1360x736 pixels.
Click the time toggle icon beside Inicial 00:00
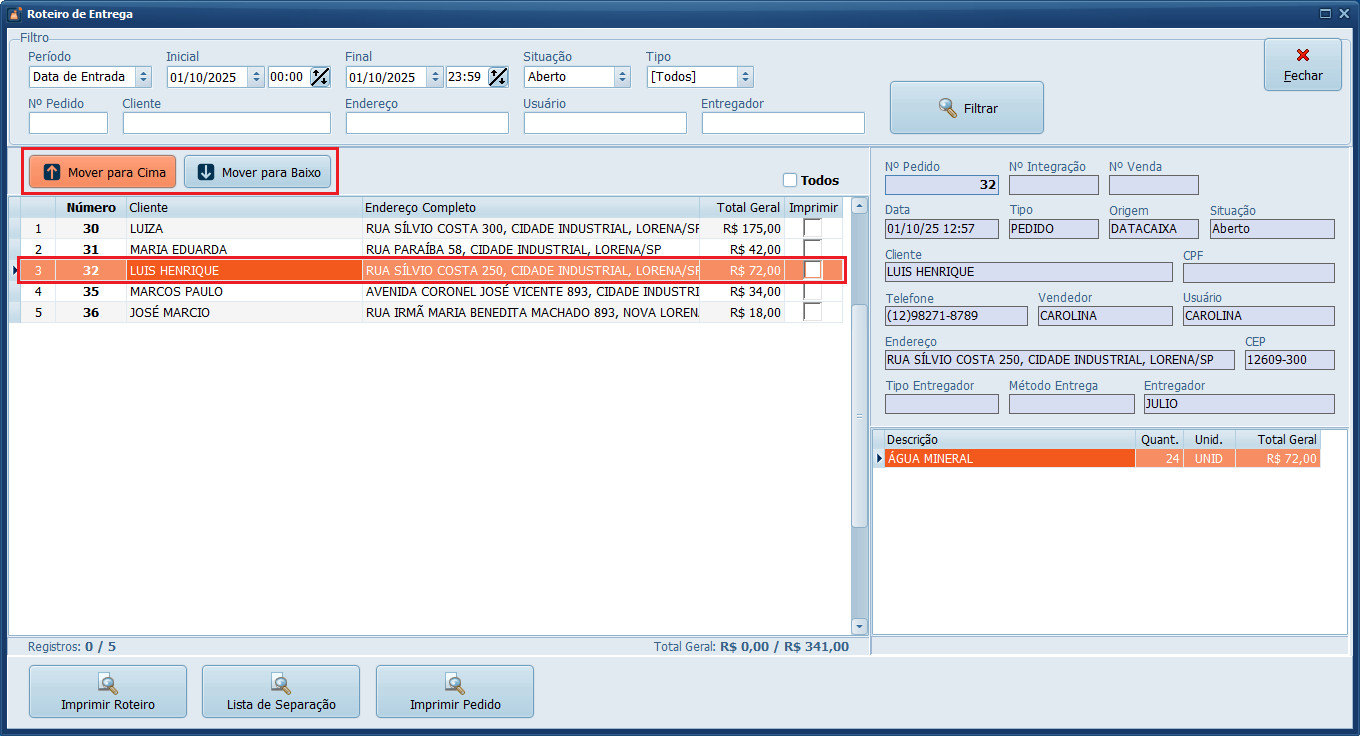coord(320,77)
